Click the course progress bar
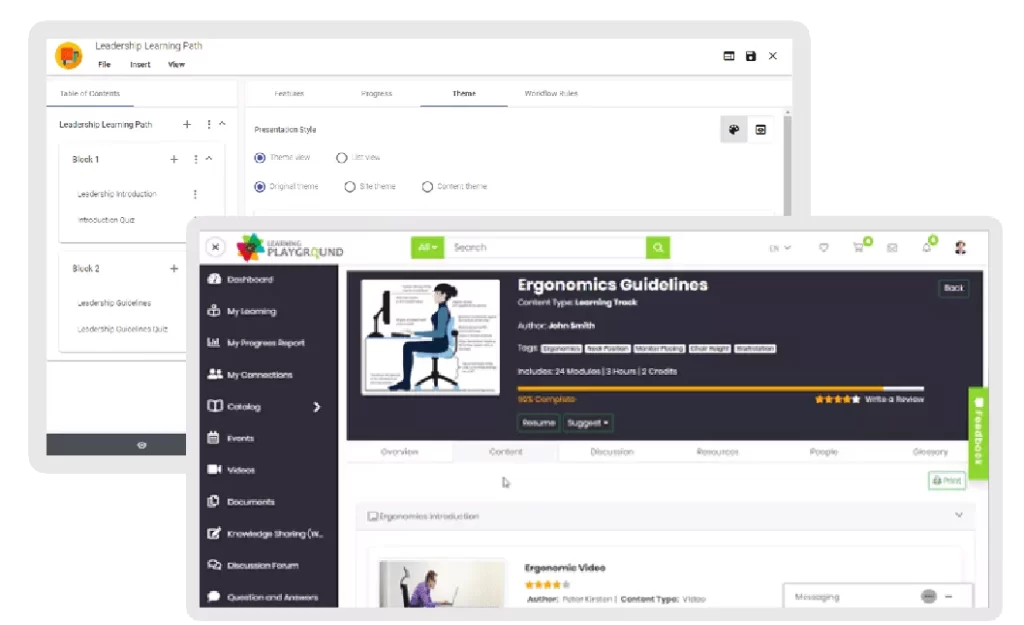 [x=720, y=389]
